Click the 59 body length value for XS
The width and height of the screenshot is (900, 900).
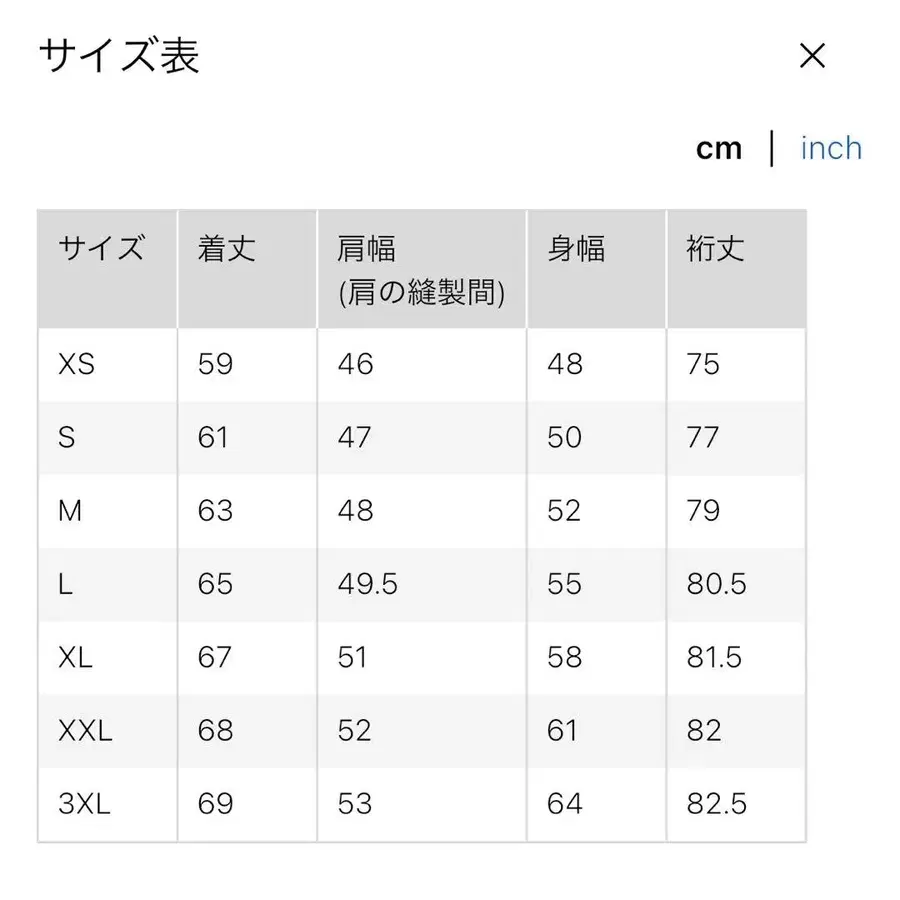213,365
